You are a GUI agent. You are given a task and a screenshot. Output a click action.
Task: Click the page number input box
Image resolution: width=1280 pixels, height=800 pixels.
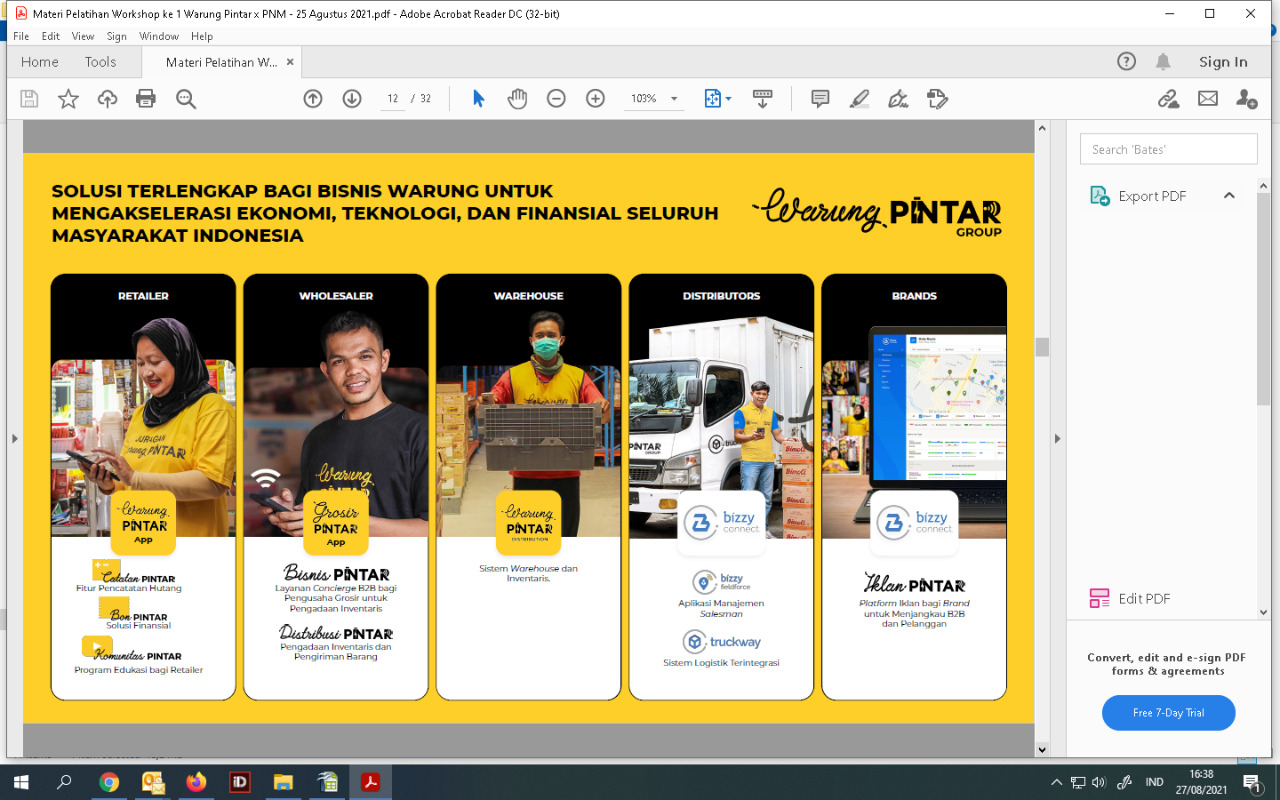[x=393, y=99]
